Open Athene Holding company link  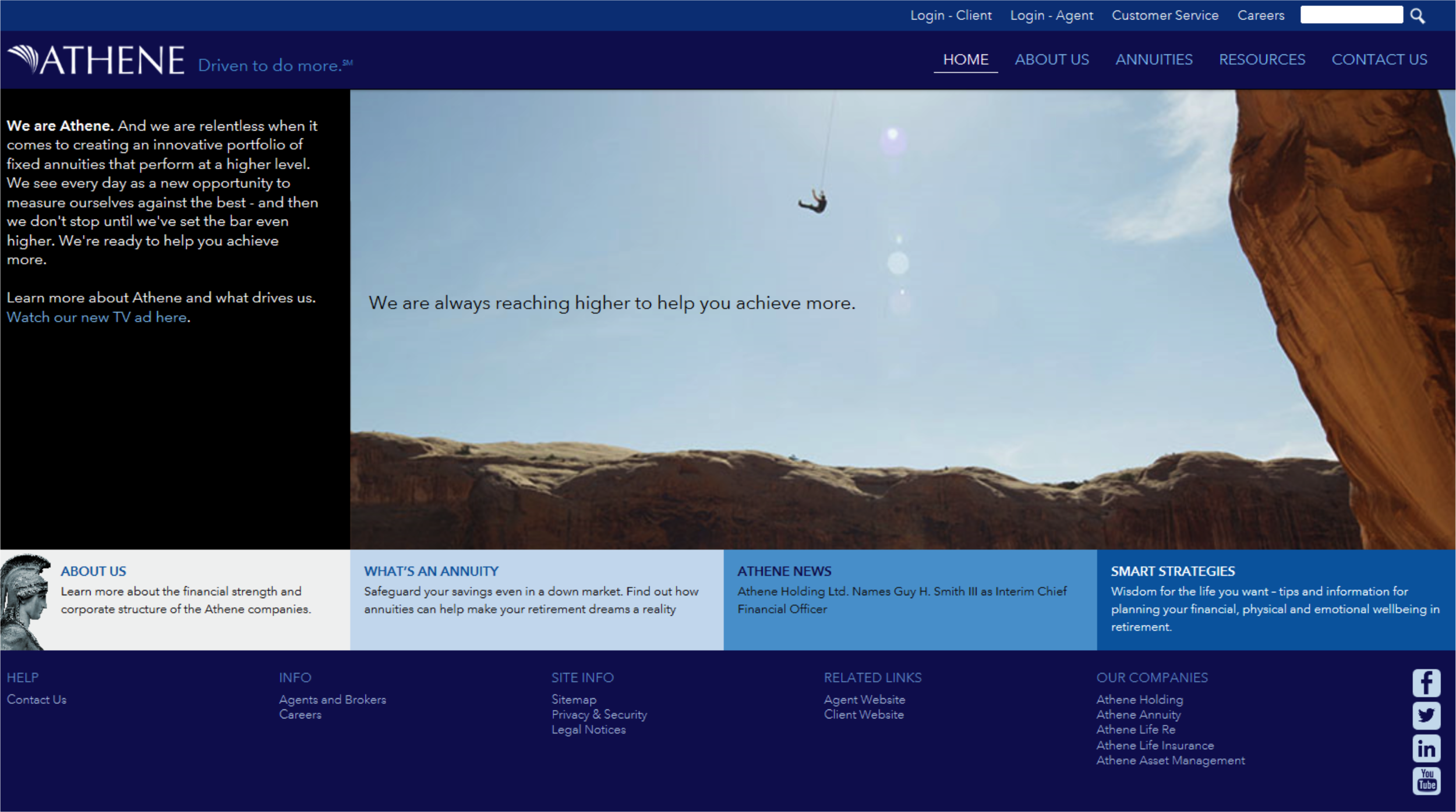(1140, 700)
